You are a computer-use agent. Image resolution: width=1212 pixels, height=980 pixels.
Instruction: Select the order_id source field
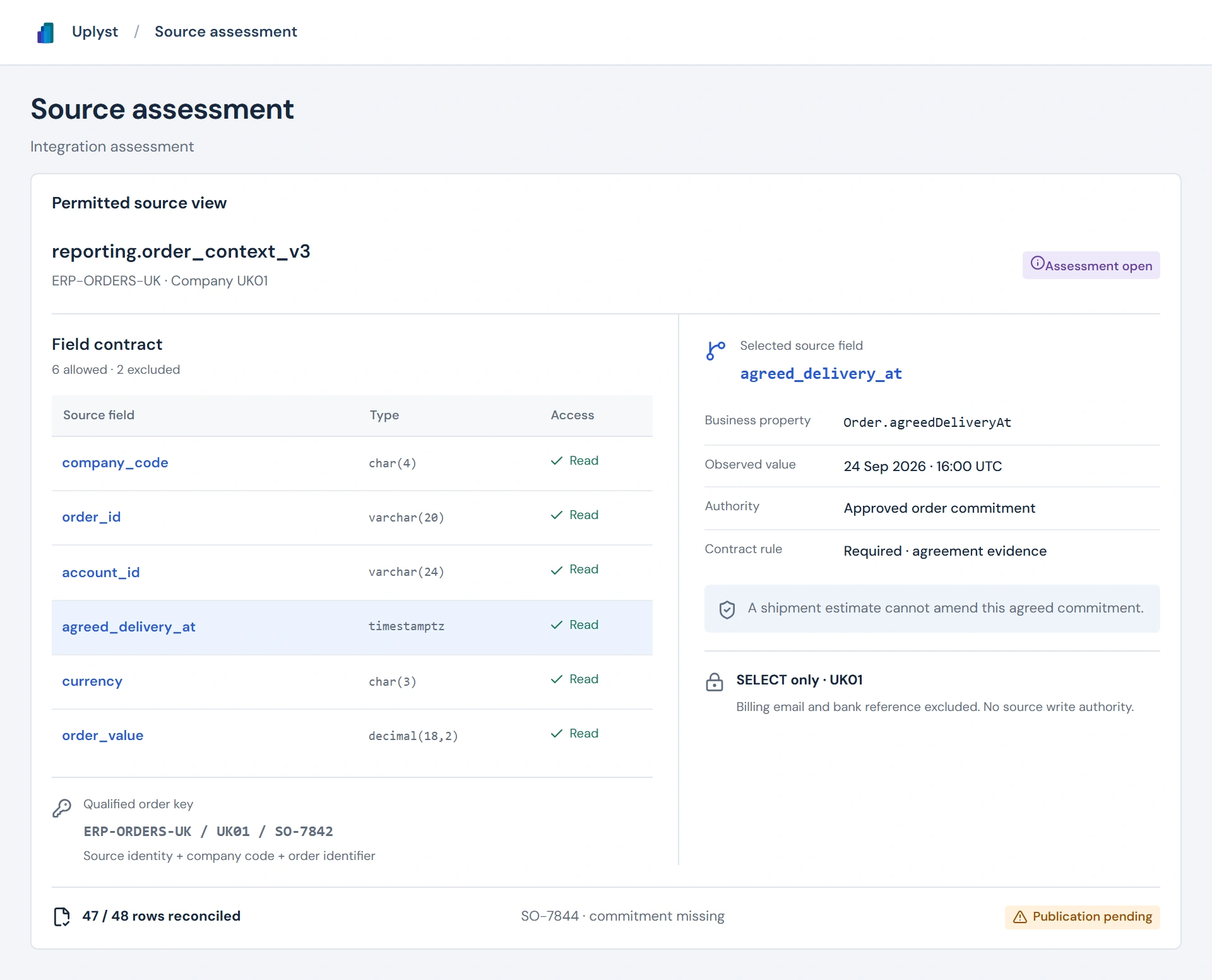(91, 517)
